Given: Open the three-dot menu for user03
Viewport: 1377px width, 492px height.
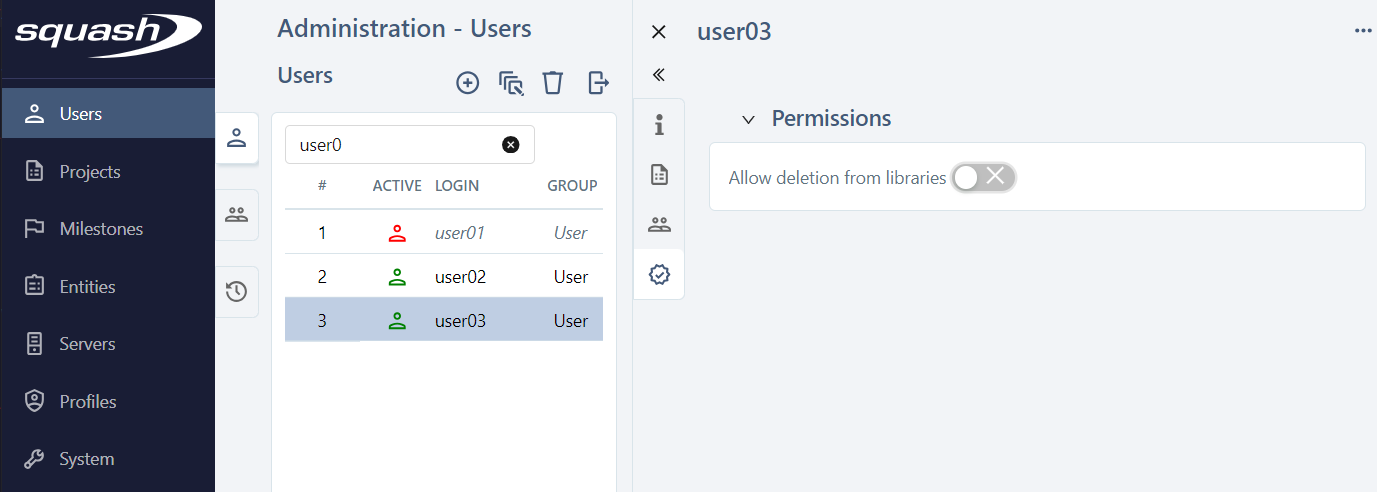Looking at the screenshot, I should pos(1362,31).
